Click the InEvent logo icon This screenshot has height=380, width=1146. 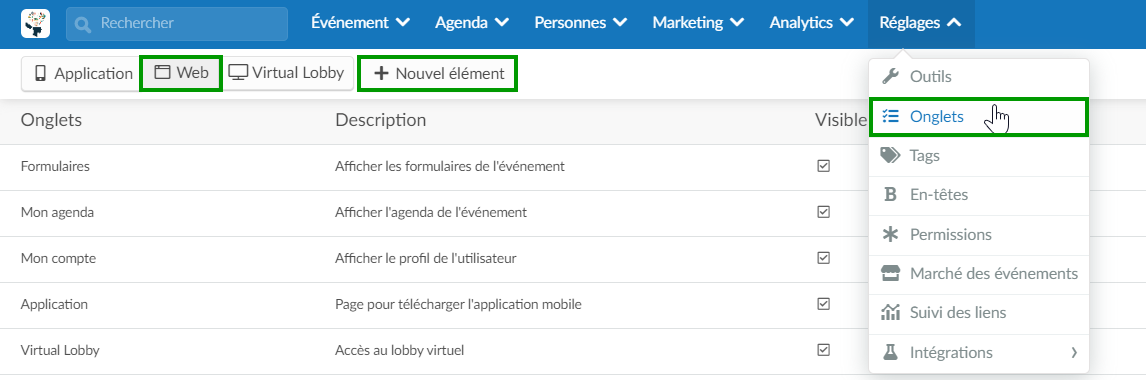36,23
